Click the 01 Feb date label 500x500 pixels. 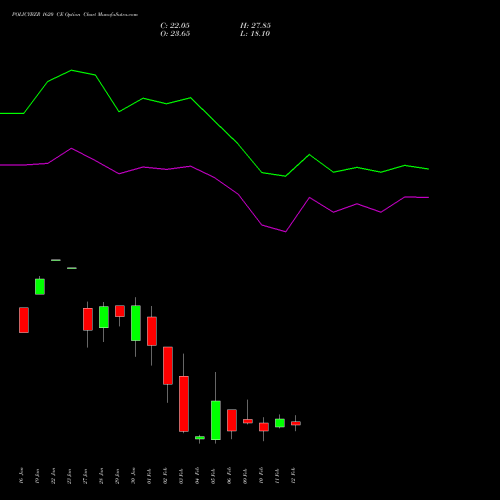tap(150, 476)
